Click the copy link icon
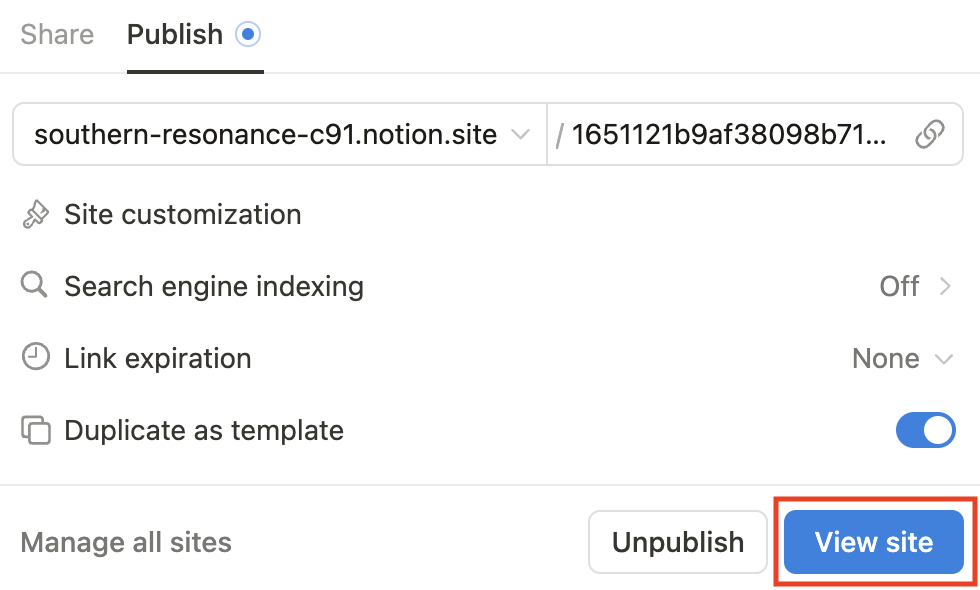The image size is (980, 590). pyautogui.click(x=930, y=135)
